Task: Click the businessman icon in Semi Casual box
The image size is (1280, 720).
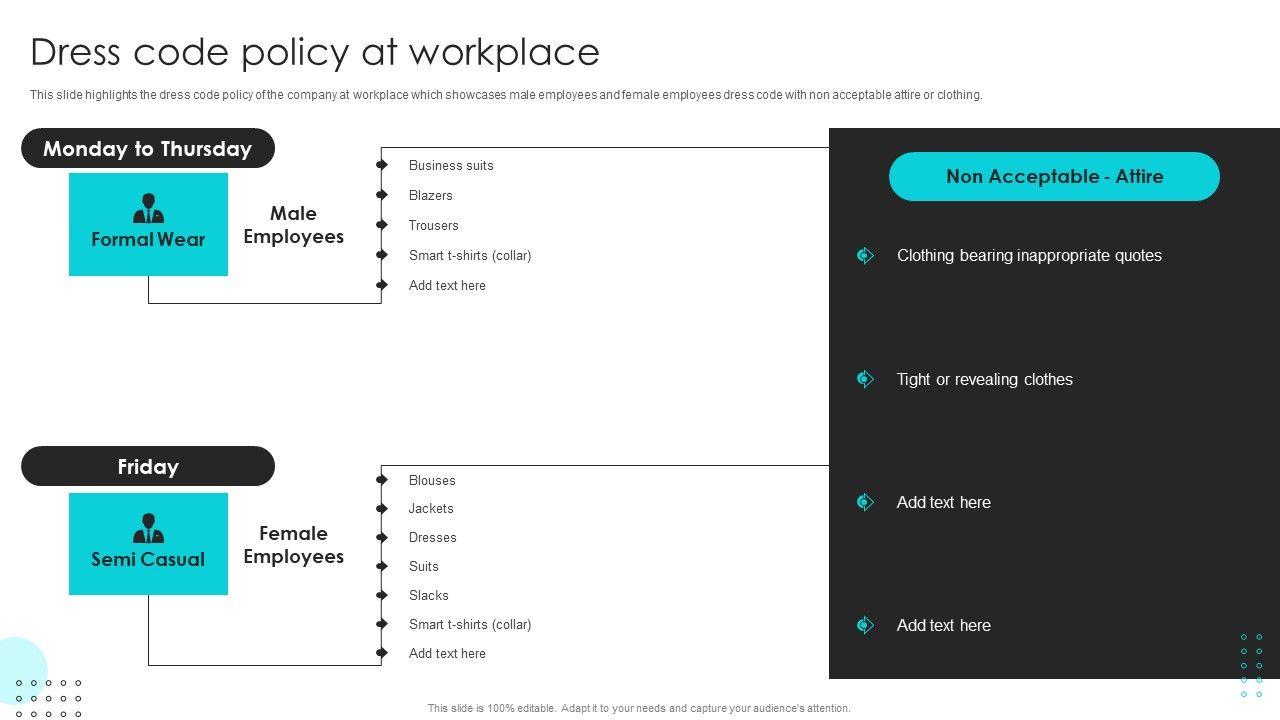Action: 148,528
